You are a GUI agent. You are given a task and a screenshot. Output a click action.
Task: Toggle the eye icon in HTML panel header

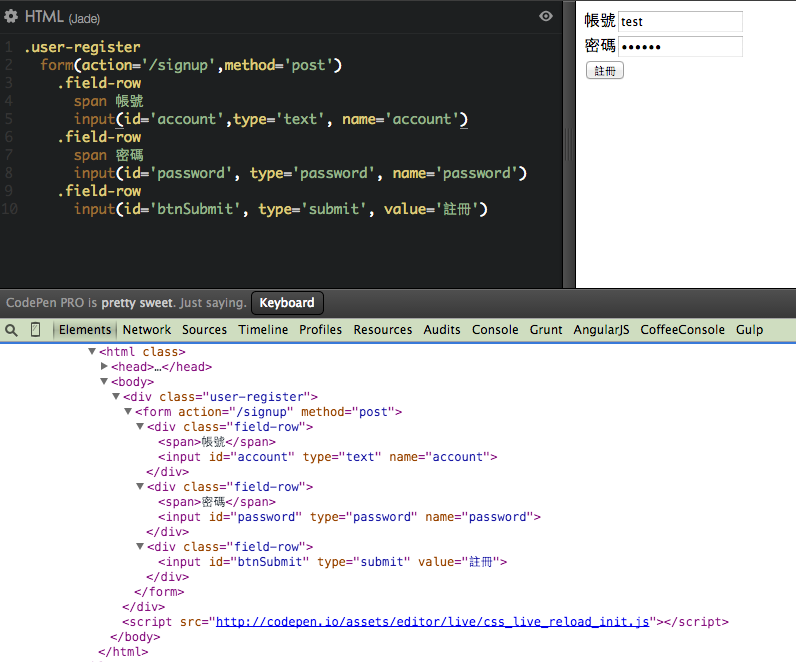click(x=545, y=16)
